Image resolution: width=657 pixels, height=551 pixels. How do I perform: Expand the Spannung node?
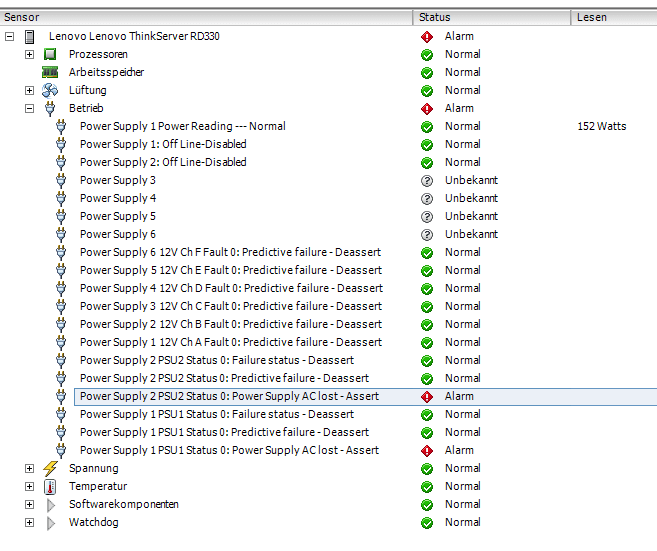pos(29,468)
